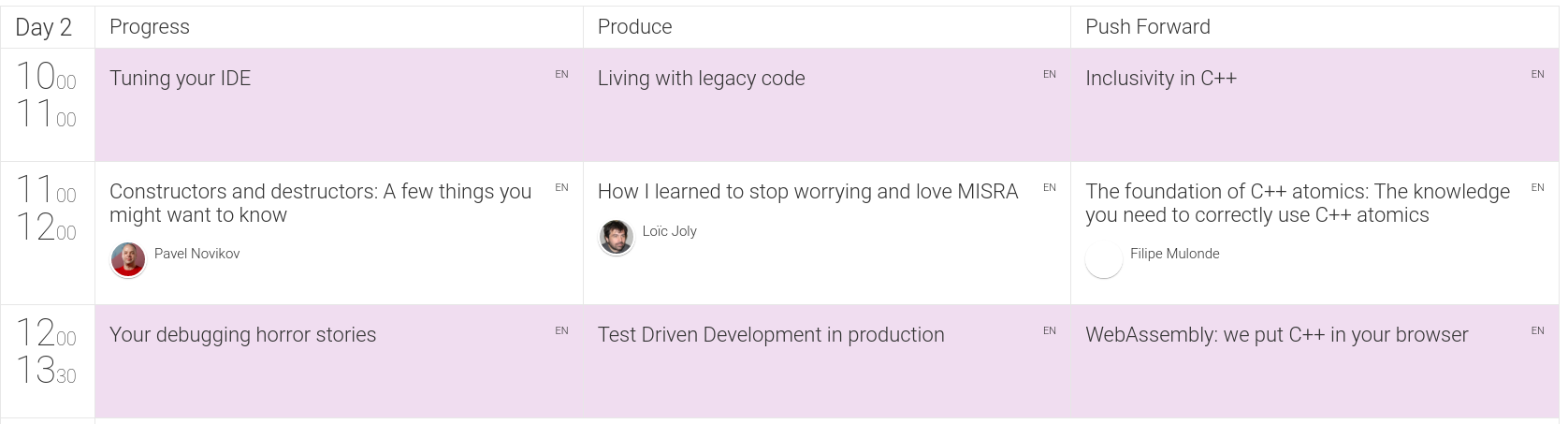Image resolution: width=1568 pixels, height=424 pixels.
Task: Click Filipe Mulonde's blank avatar
Action: 1104,259
